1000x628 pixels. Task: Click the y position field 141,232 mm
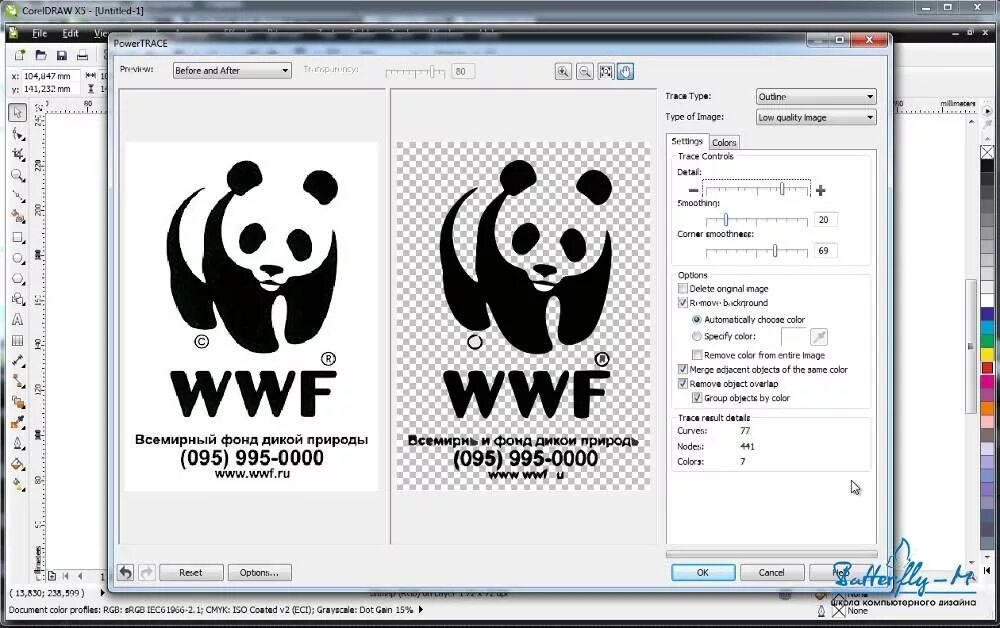(x=51, y=89)
